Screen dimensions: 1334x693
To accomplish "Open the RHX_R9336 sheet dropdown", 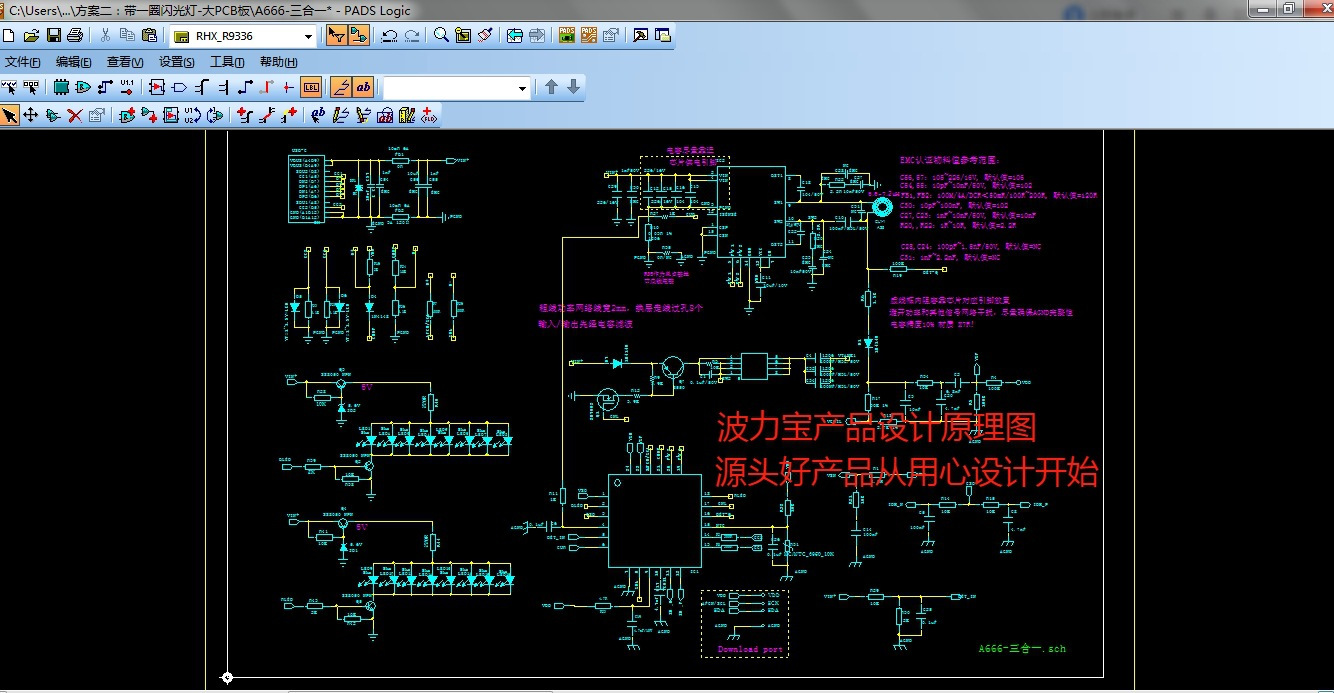I will point(308,37).
